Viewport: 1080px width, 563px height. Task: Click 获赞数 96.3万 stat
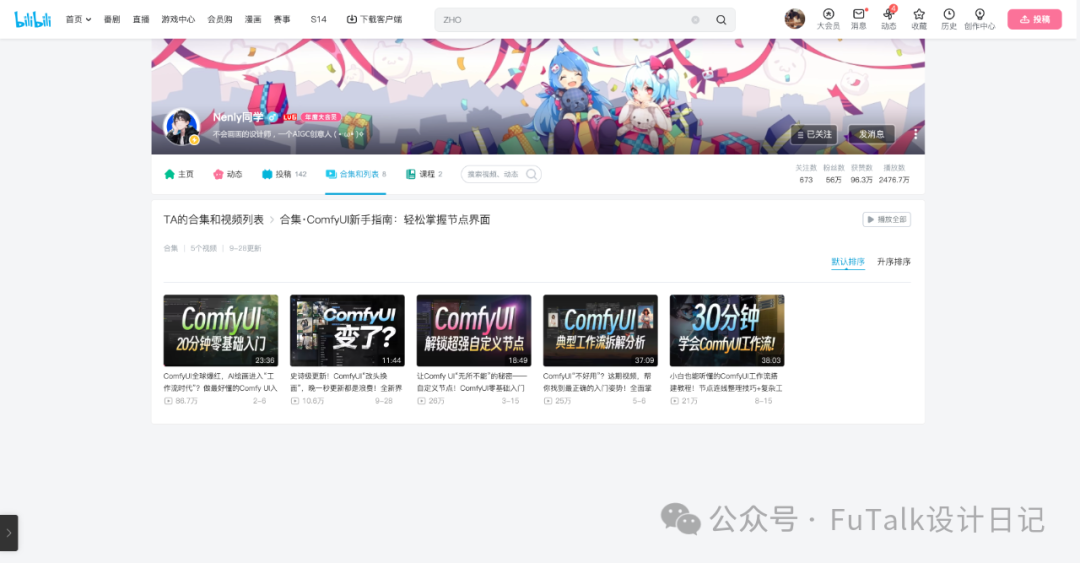tap(861, 174)
